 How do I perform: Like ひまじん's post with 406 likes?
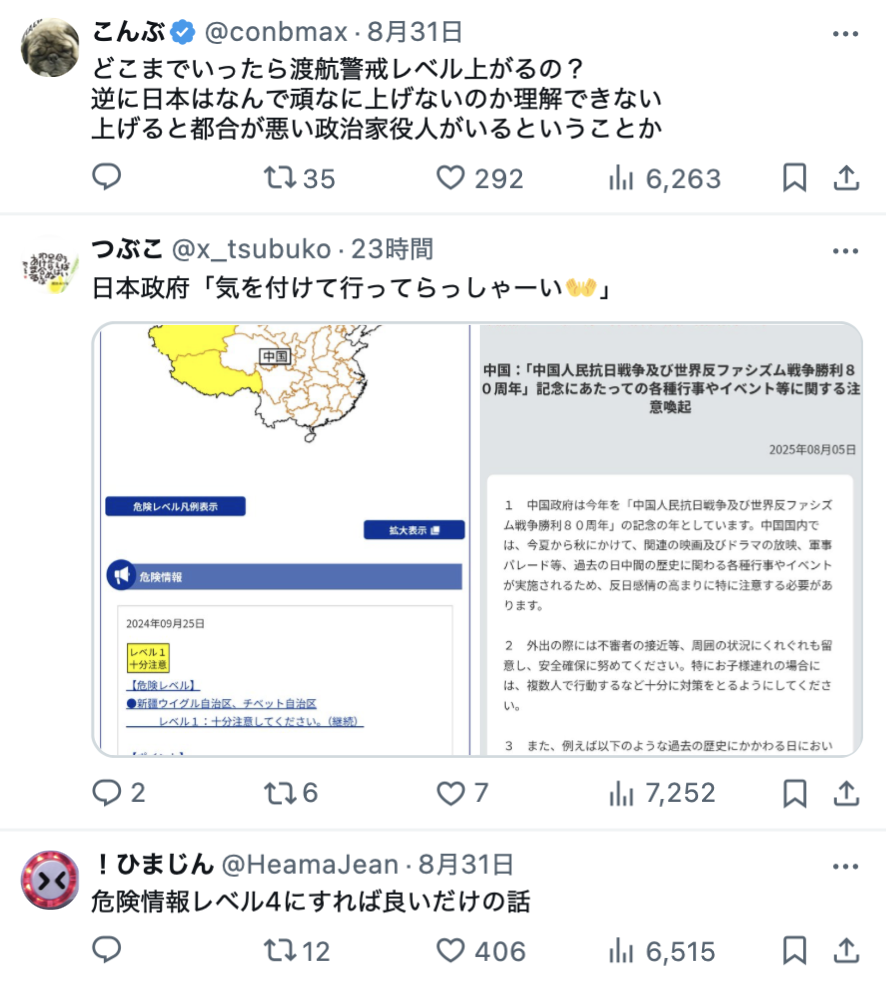point(481,951)
